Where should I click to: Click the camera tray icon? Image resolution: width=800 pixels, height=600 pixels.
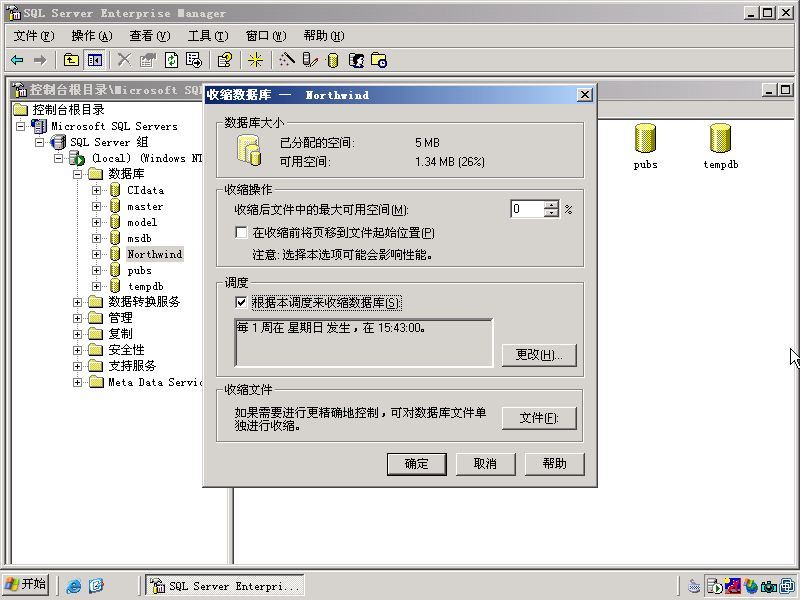coord(768,586)
